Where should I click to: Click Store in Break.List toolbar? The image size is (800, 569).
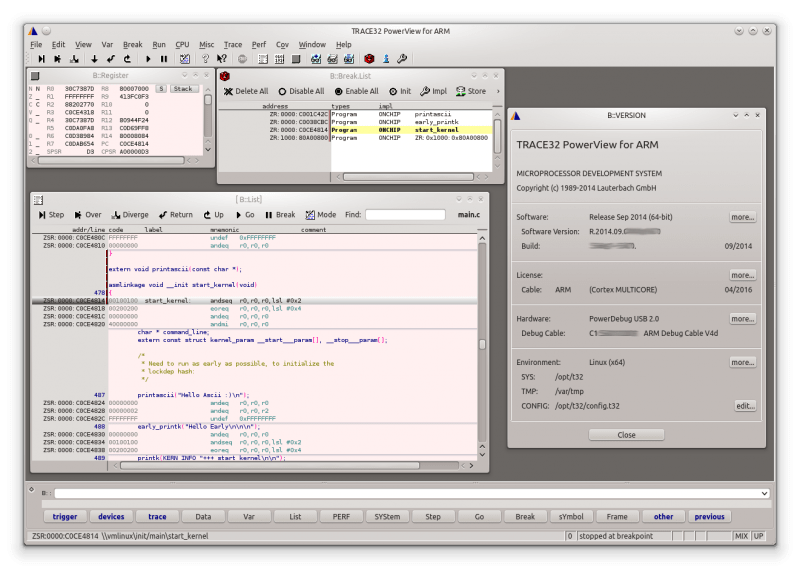[471, 91]
